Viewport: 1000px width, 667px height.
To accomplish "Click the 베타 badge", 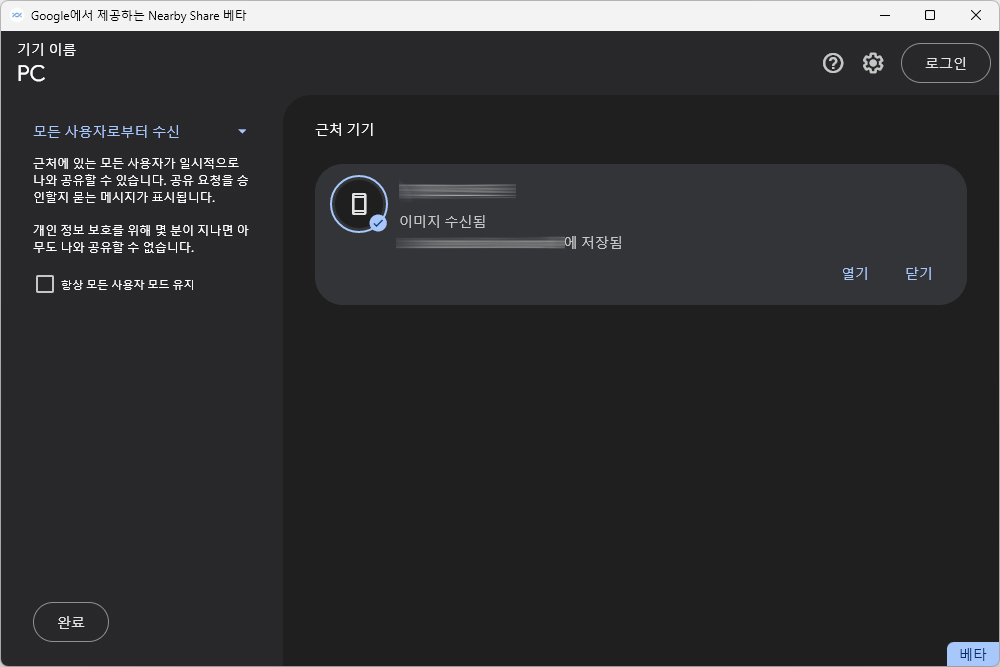I will tap(973, 654).
